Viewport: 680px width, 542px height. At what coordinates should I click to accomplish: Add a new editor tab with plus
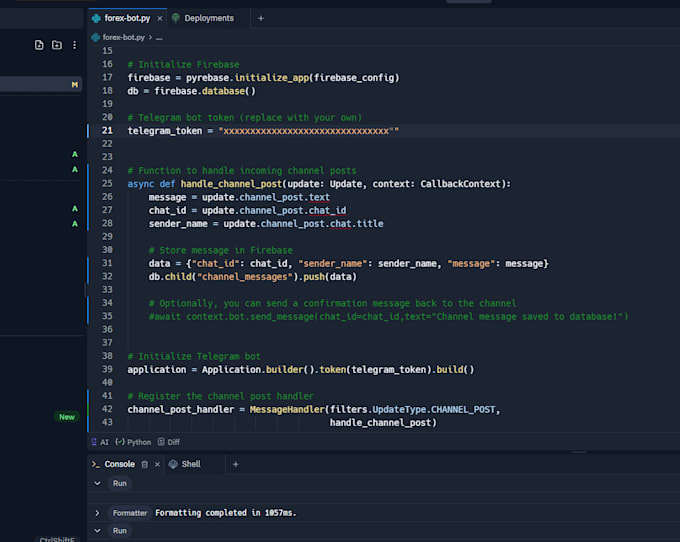point(261,18)
